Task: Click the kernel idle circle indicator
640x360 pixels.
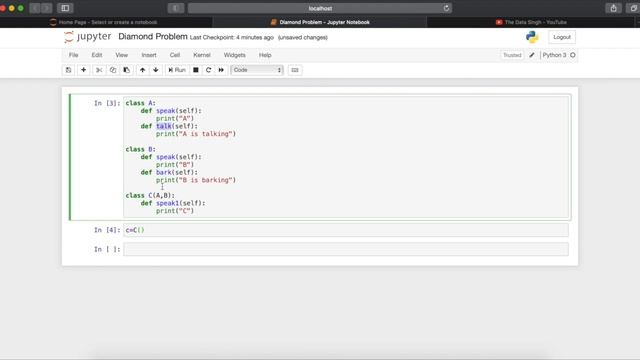Action: 573,55
